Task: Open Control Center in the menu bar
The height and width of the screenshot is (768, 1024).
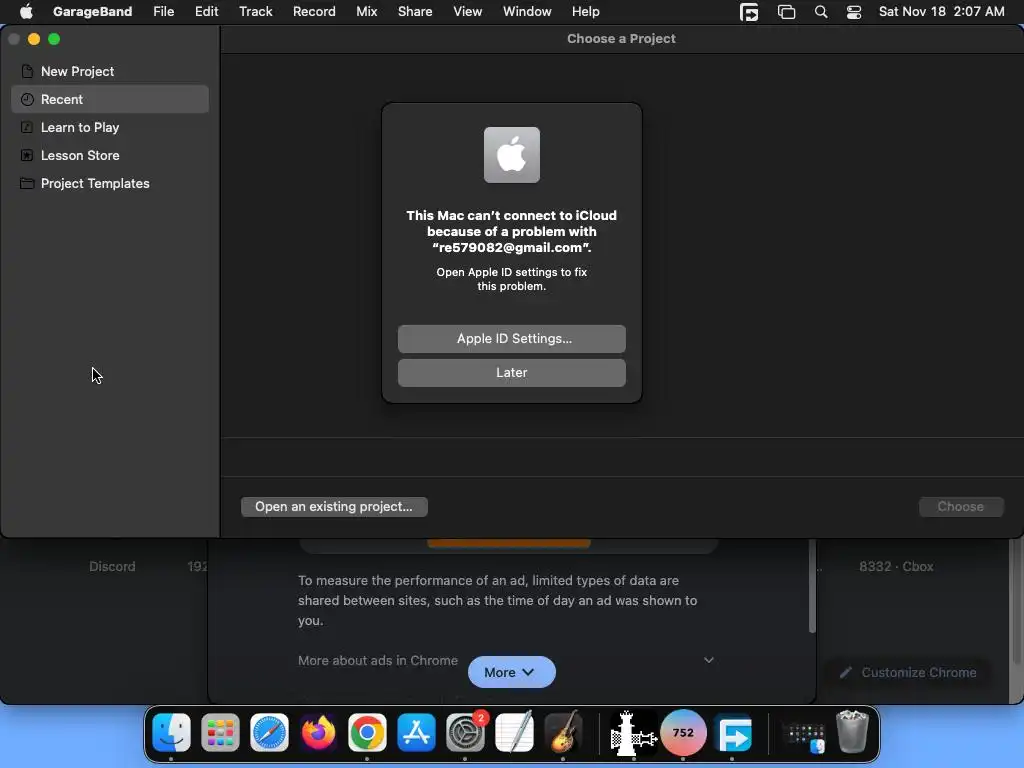Action: click(x=854, y=12)
